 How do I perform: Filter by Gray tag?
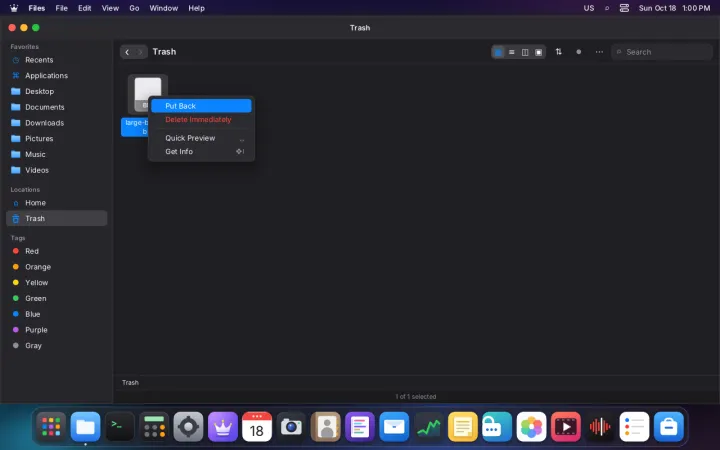[56, 346]
